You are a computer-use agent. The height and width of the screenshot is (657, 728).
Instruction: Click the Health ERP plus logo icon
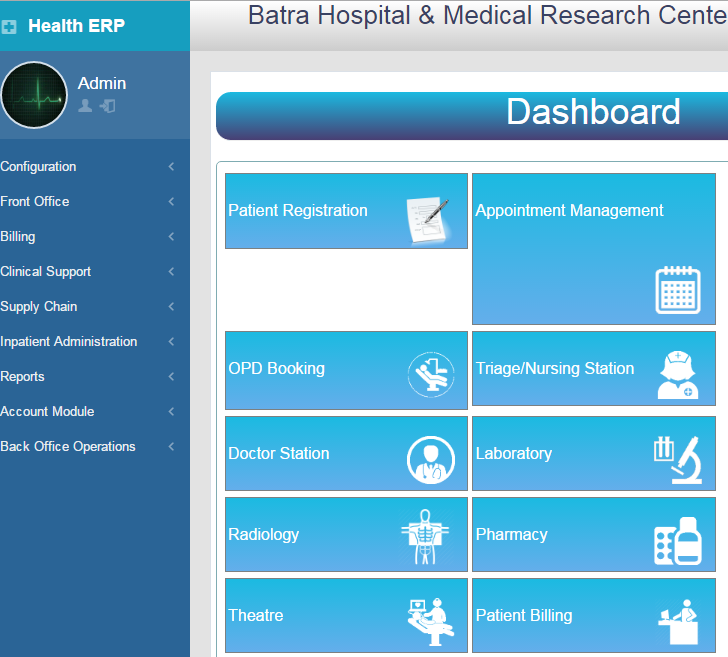point(8,27)
